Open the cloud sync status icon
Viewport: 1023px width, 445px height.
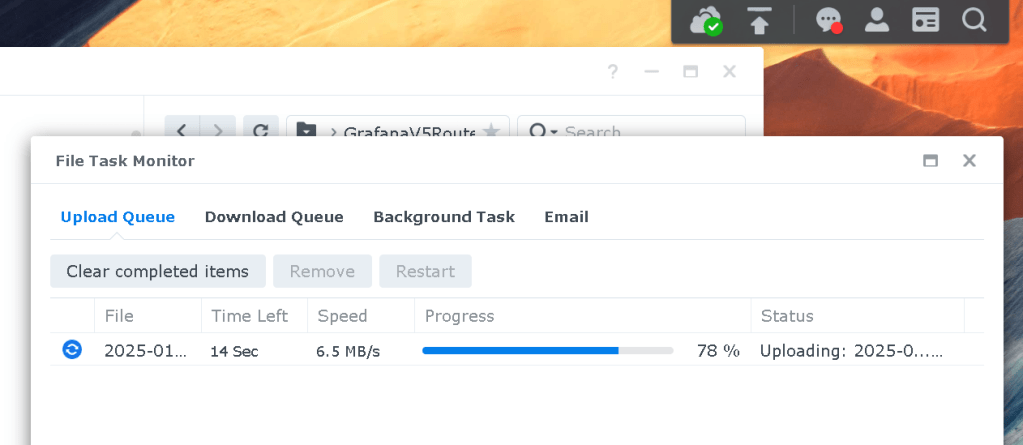[706, 21]
